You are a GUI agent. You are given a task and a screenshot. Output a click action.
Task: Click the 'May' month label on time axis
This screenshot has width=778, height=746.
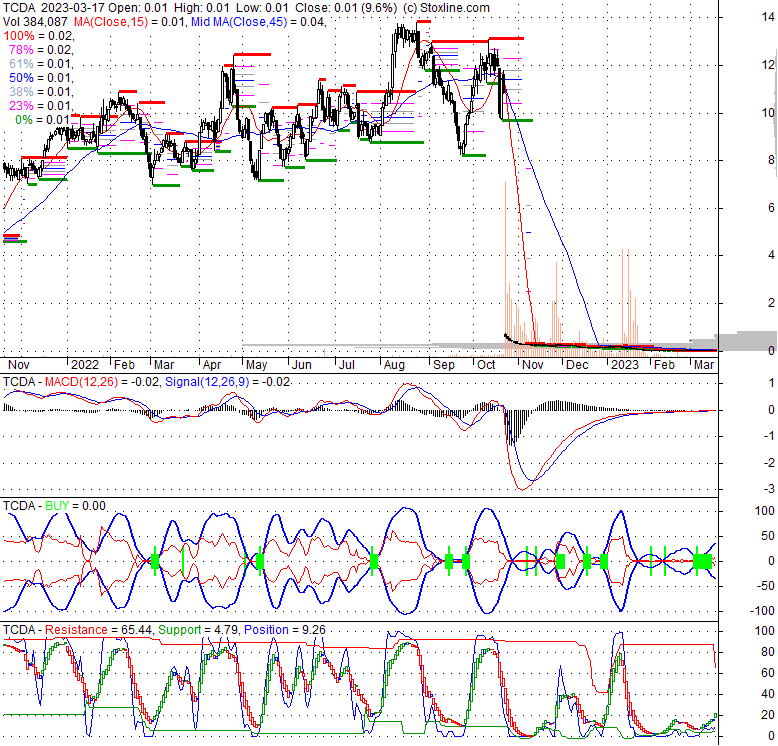coord(257,365)
